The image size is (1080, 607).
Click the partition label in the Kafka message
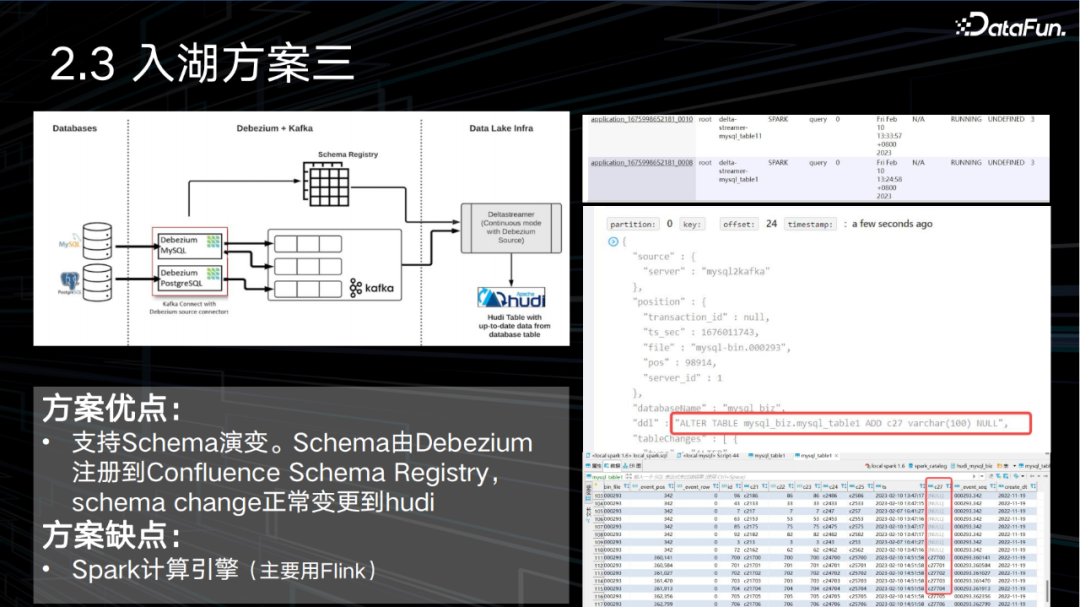point(633,224)
